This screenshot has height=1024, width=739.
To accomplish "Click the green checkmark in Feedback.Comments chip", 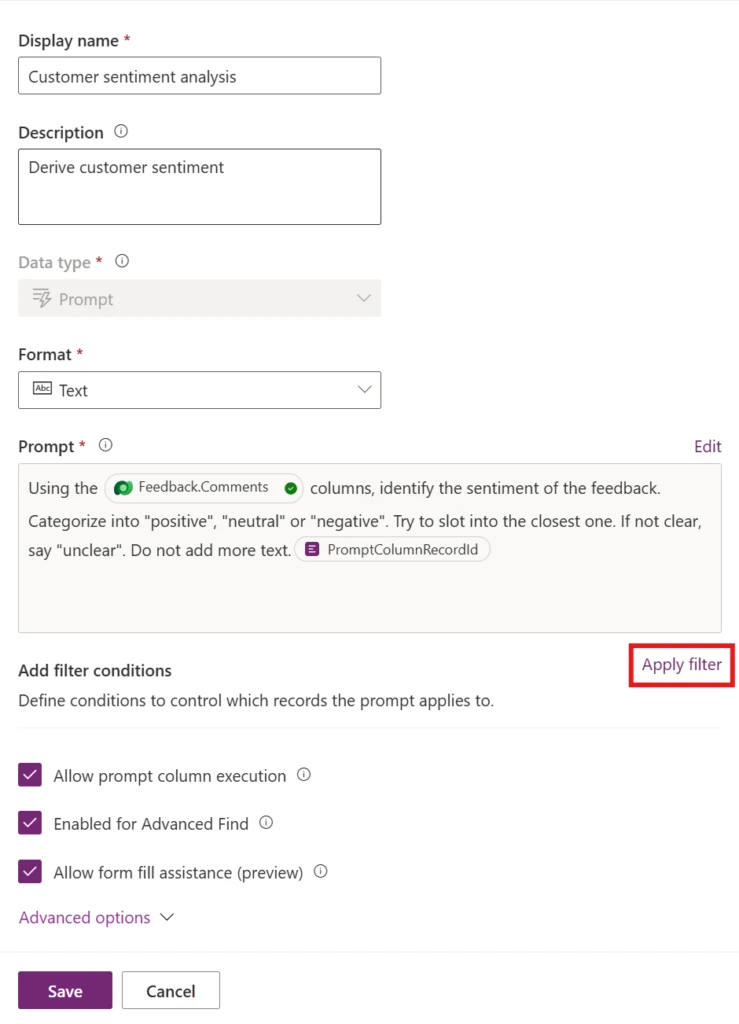I will 291,488.
